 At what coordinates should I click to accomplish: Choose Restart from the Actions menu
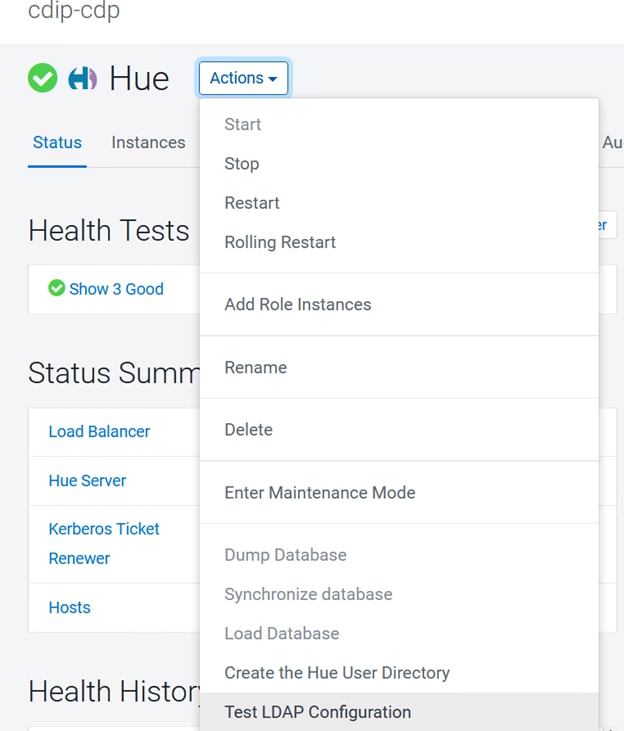pos(399,203)
